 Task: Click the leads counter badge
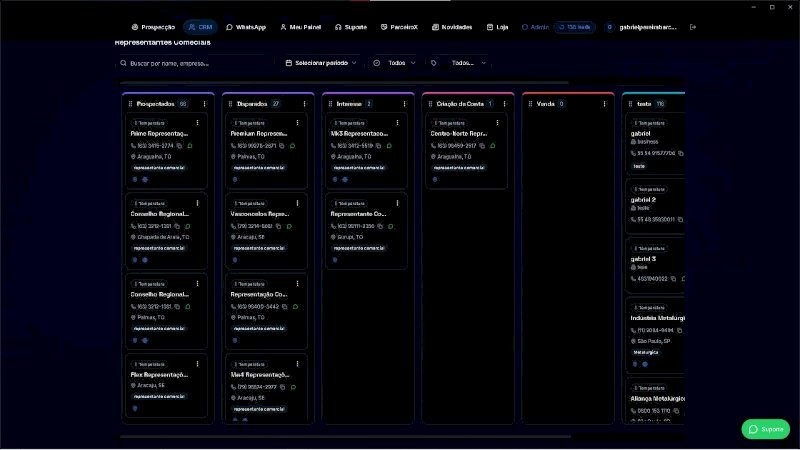[574, 27]
